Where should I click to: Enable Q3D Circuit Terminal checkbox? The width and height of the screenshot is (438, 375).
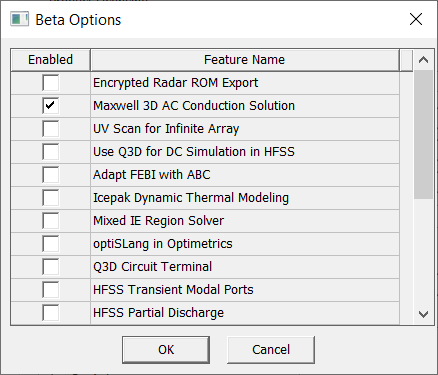pyautogui.click(x=51, y=267)
